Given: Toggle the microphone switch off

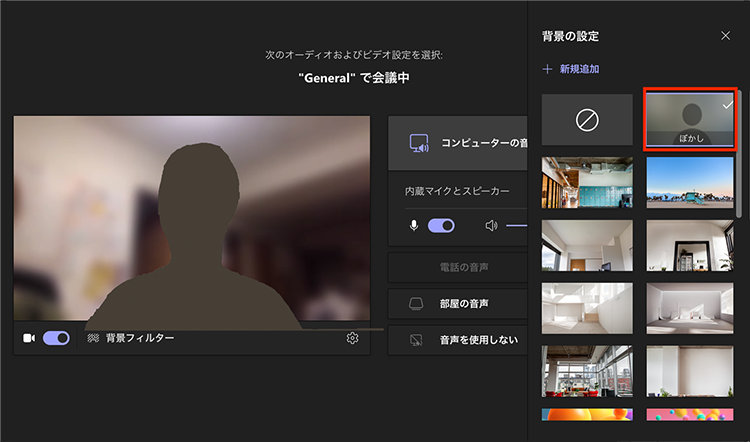Looking at the screenshot, I should pos(441,226).
